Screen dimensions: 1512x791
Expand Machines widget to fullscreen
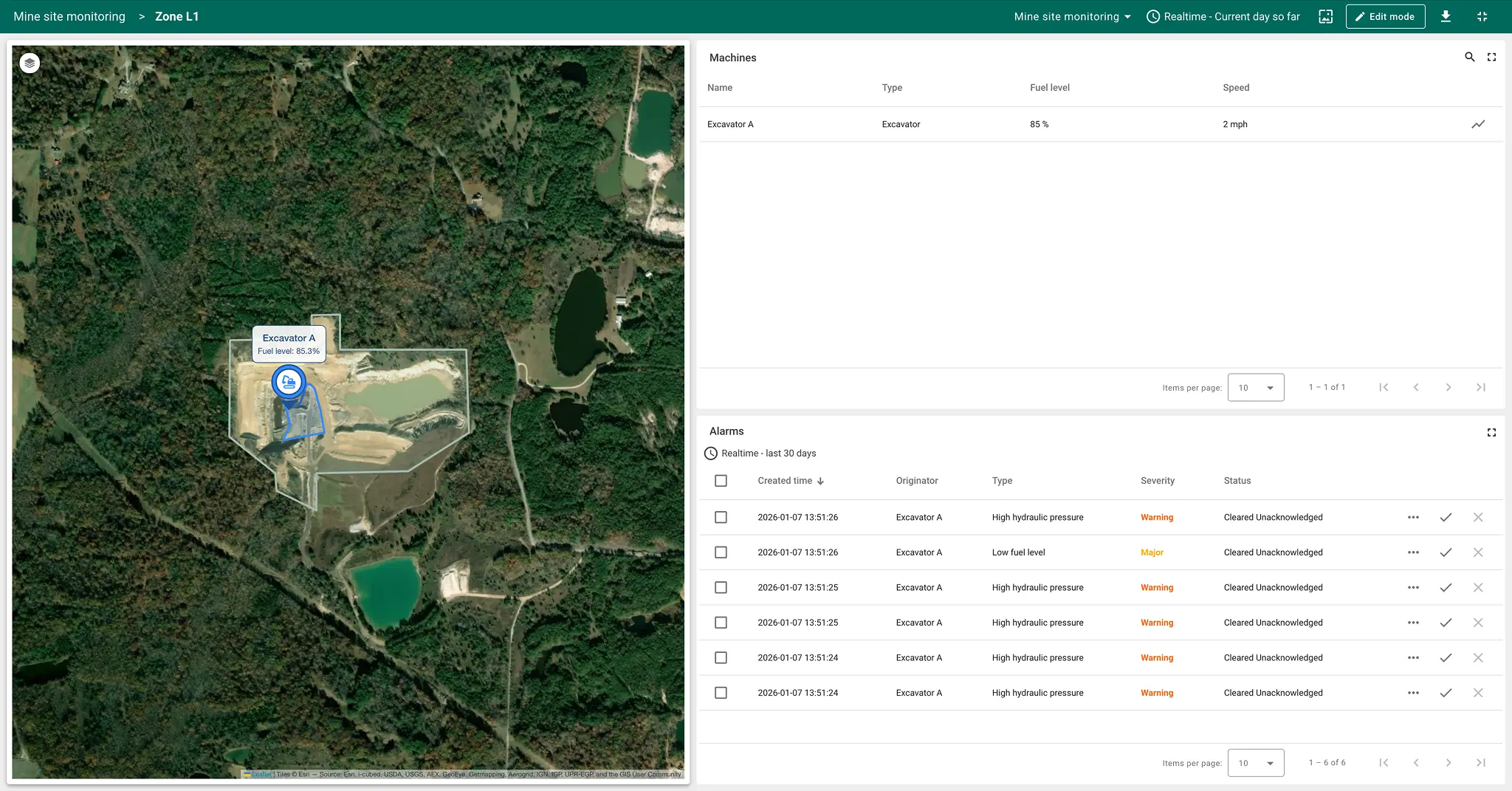(x=1491, y=57)
